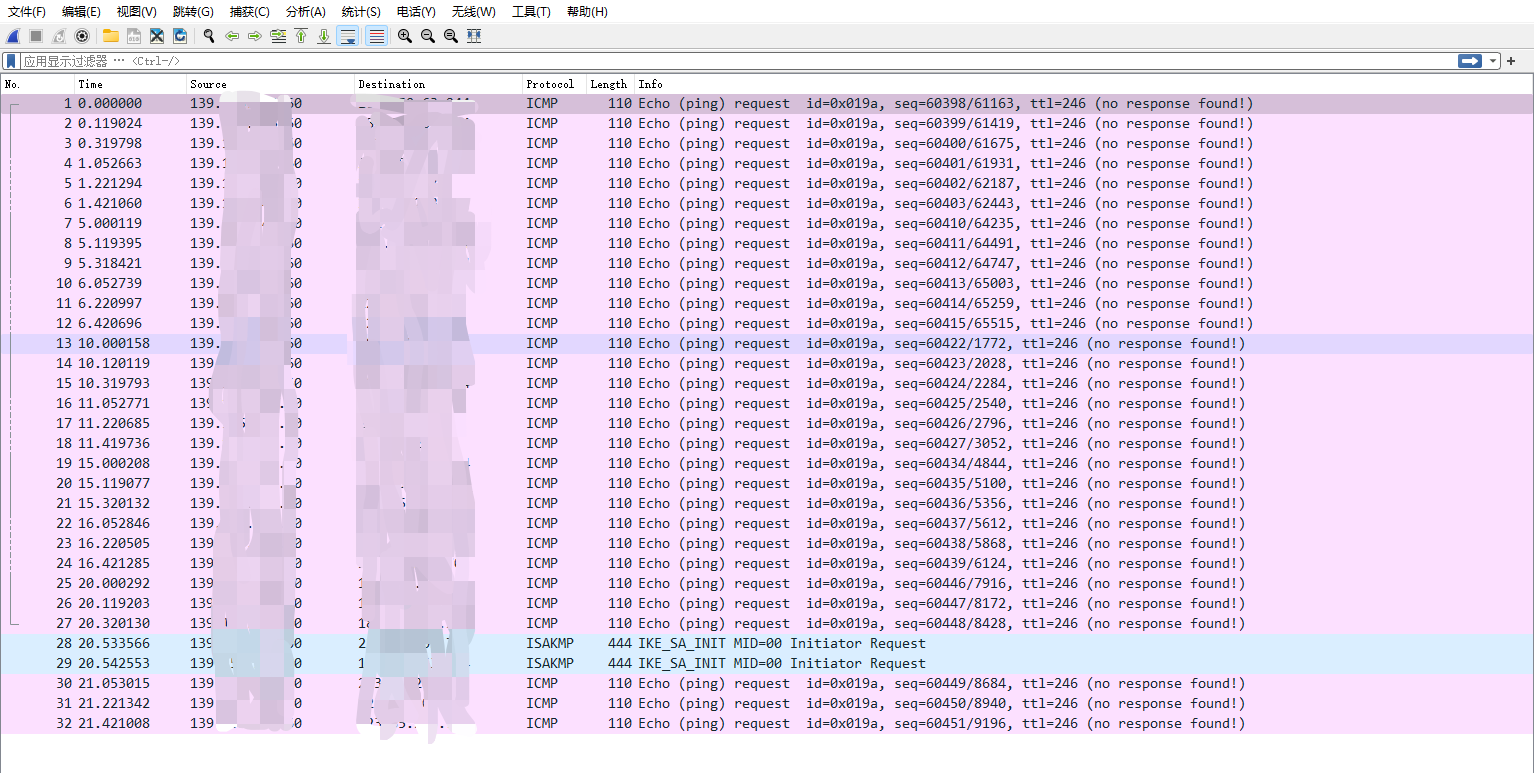Screen dimensions: 1534x773
Task: Toggle packet list colorization
Action: (x=377, y=36)
